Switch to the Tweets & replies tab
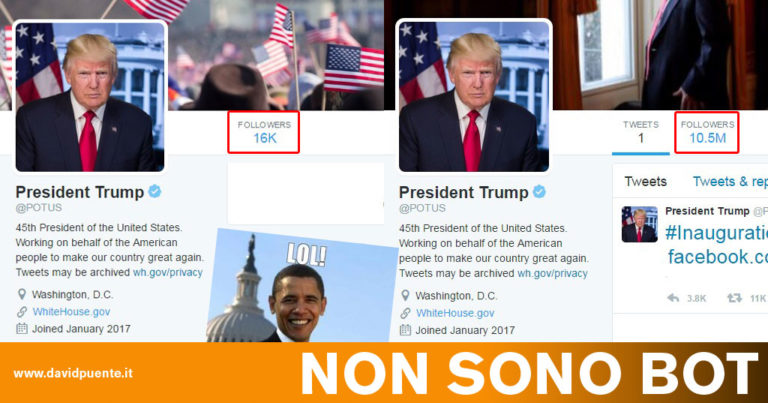The width and height of the screenshot is (768, 403). click(730, 182)
